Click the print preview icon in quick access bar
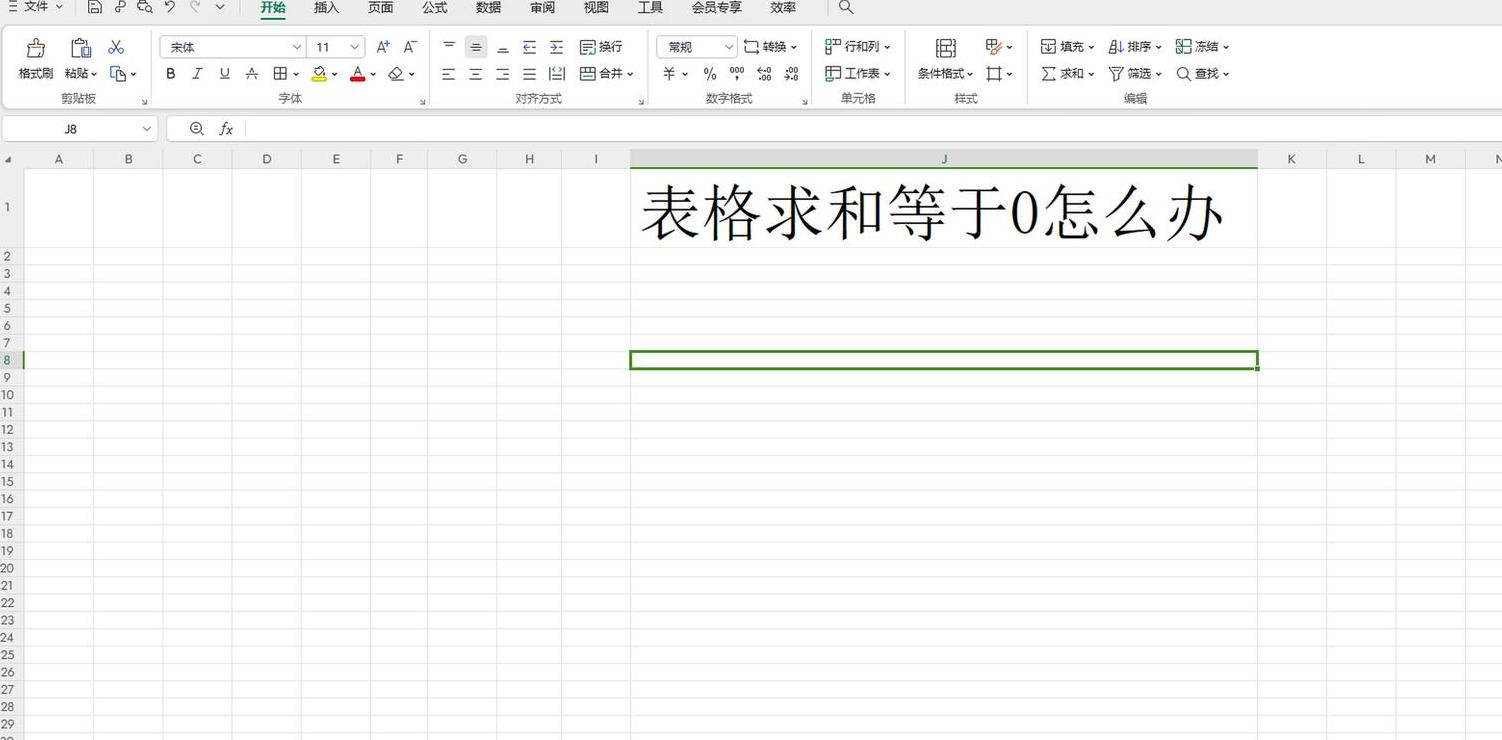Screen dimensions: 1502x740 (x=145, y=7)
